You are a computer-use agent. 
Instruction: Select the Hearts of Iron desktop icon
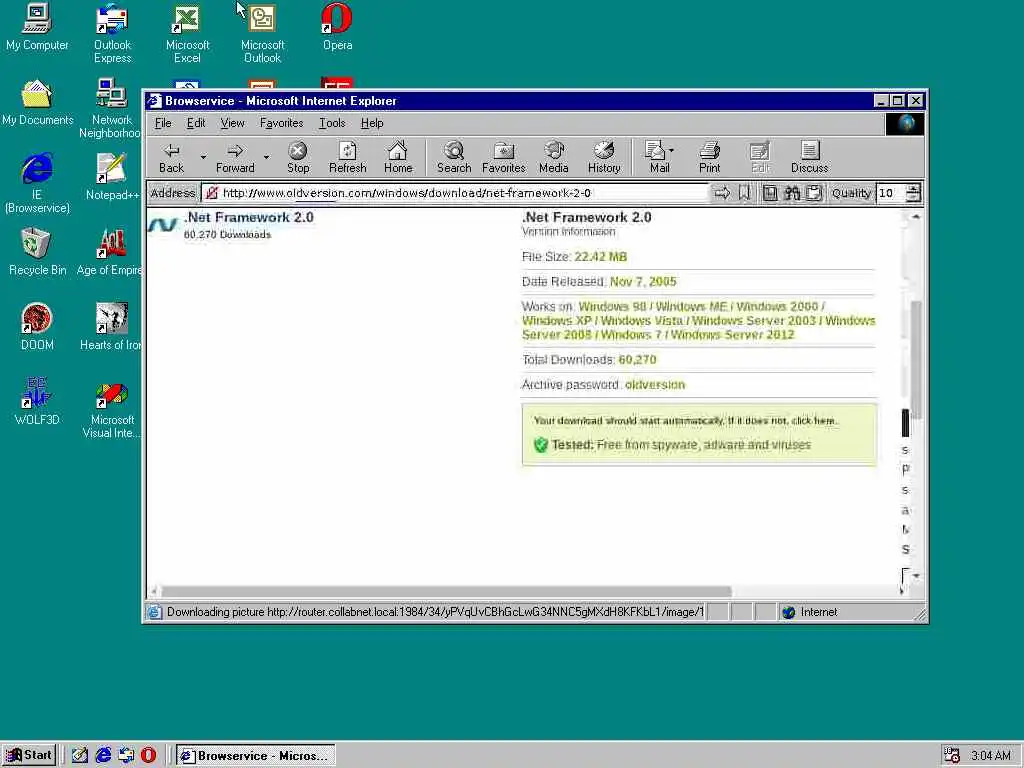pyautogui.click(x=110, y=327)
